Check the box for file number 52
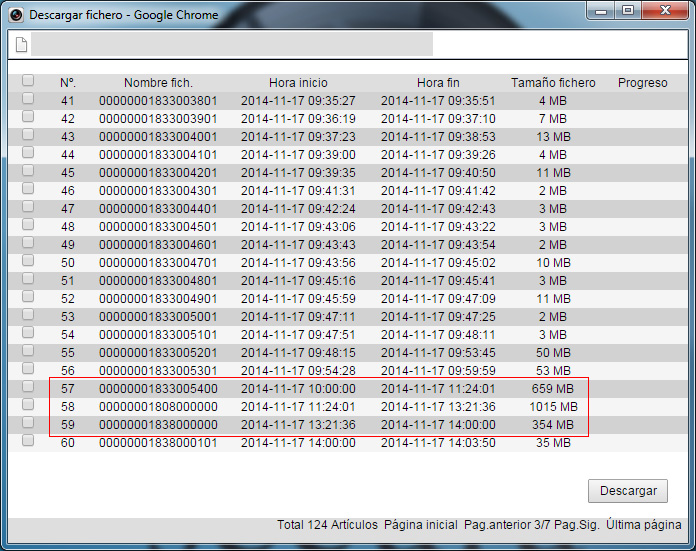Image resolution: width=696 pixels, height=551 pixels. 28,296
